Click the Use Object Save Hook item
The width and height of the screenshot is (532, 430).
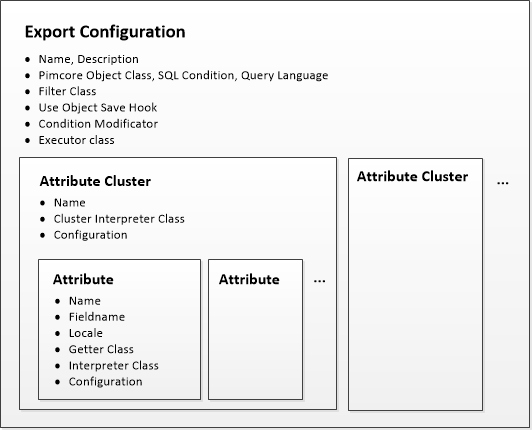coord(98,108)
